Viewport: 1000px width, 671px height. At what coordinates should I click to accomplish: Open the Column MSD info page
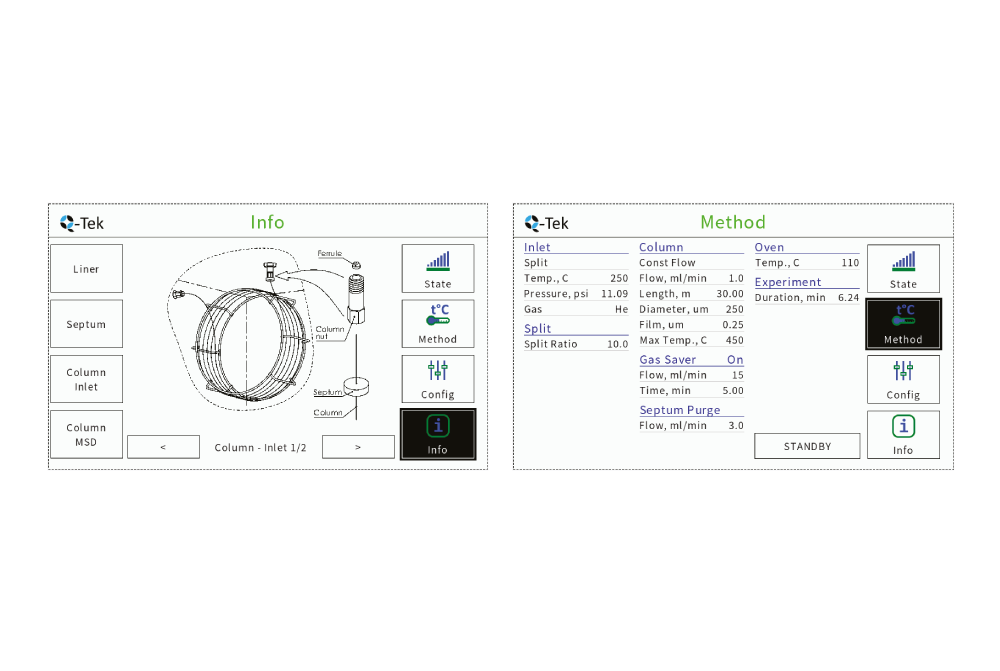tap(87, 434)
